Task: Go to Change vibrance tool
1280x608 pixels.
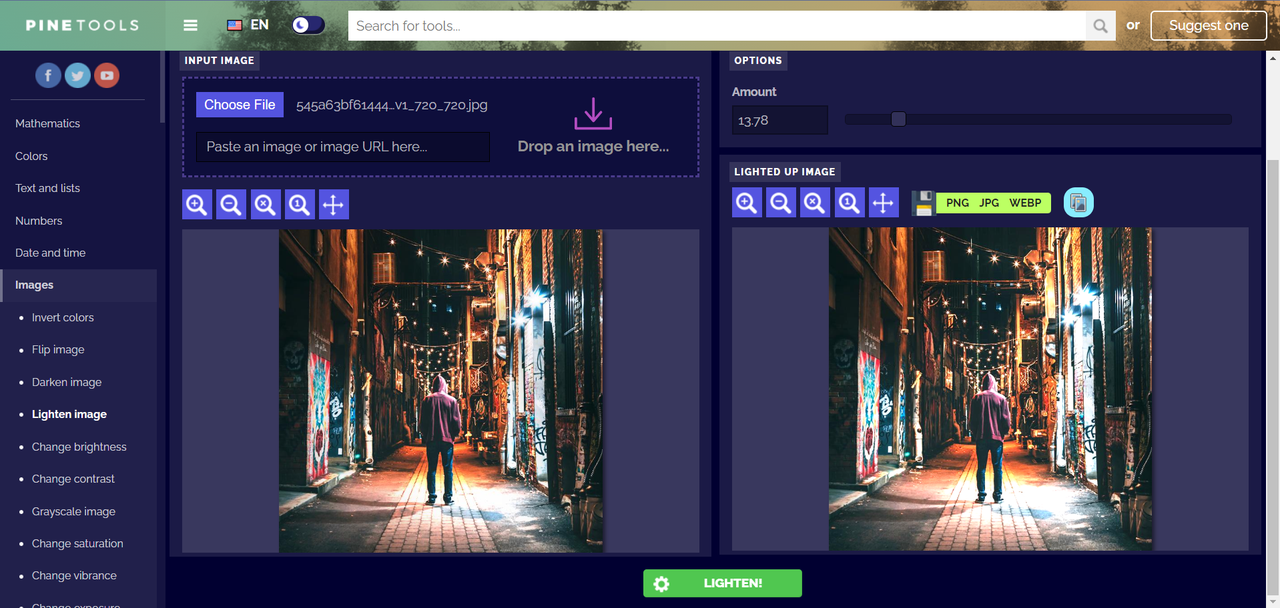Action: [74, 576]
